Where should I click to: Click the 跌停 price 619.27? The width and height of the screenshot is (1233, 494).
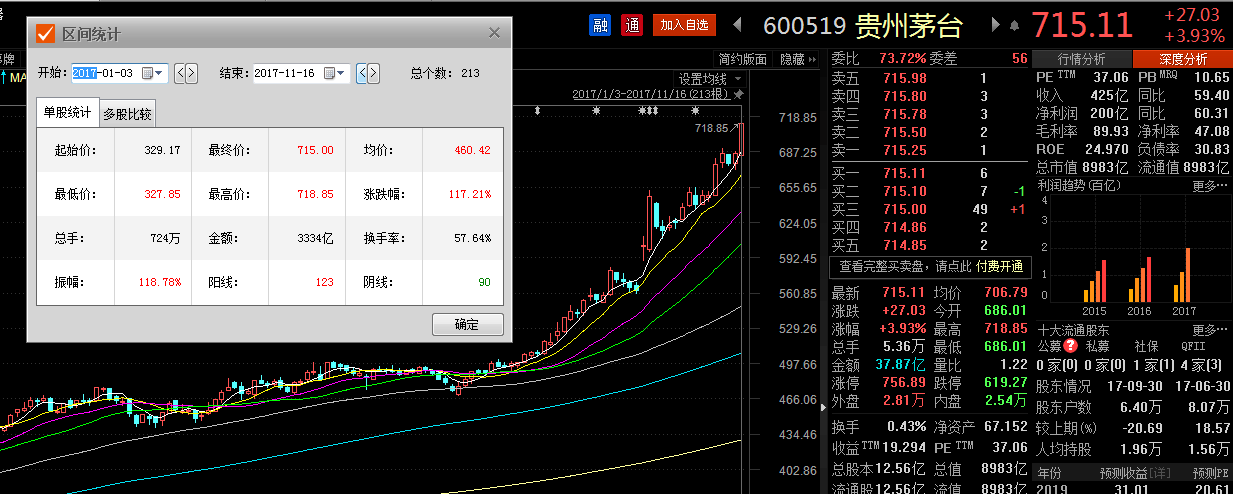(x=1004, y=382)
